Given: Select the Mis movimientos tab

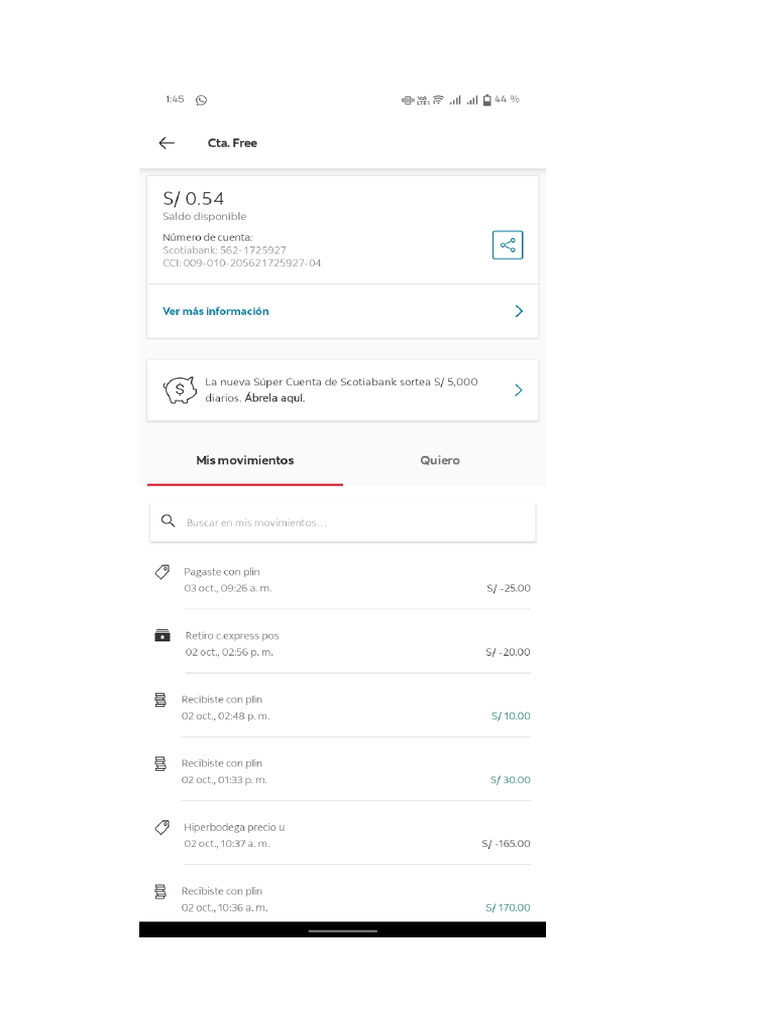Looking at the screenshot, I should click(x=245, y=460).
